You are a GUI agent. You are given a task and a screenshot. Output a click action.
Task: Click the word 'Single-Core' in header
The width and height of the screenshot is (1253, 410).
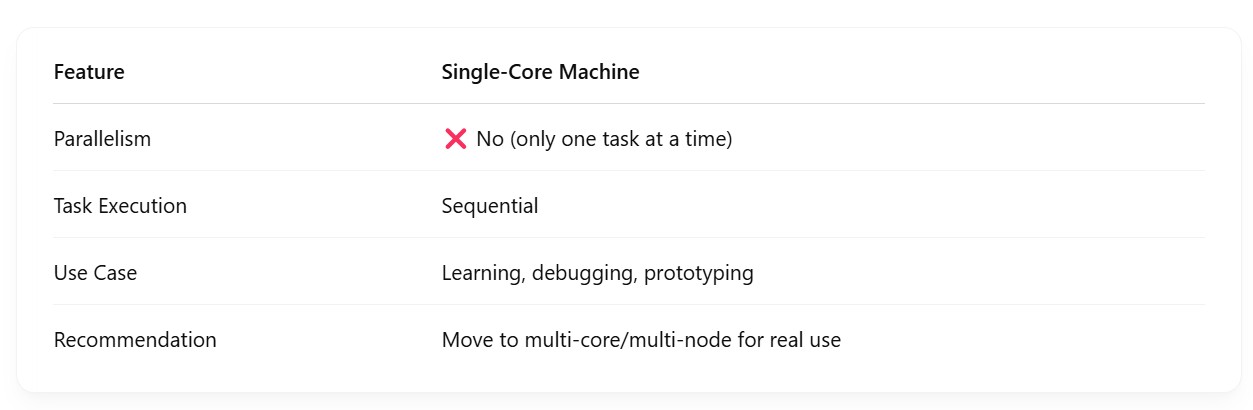tap(500, 72)
